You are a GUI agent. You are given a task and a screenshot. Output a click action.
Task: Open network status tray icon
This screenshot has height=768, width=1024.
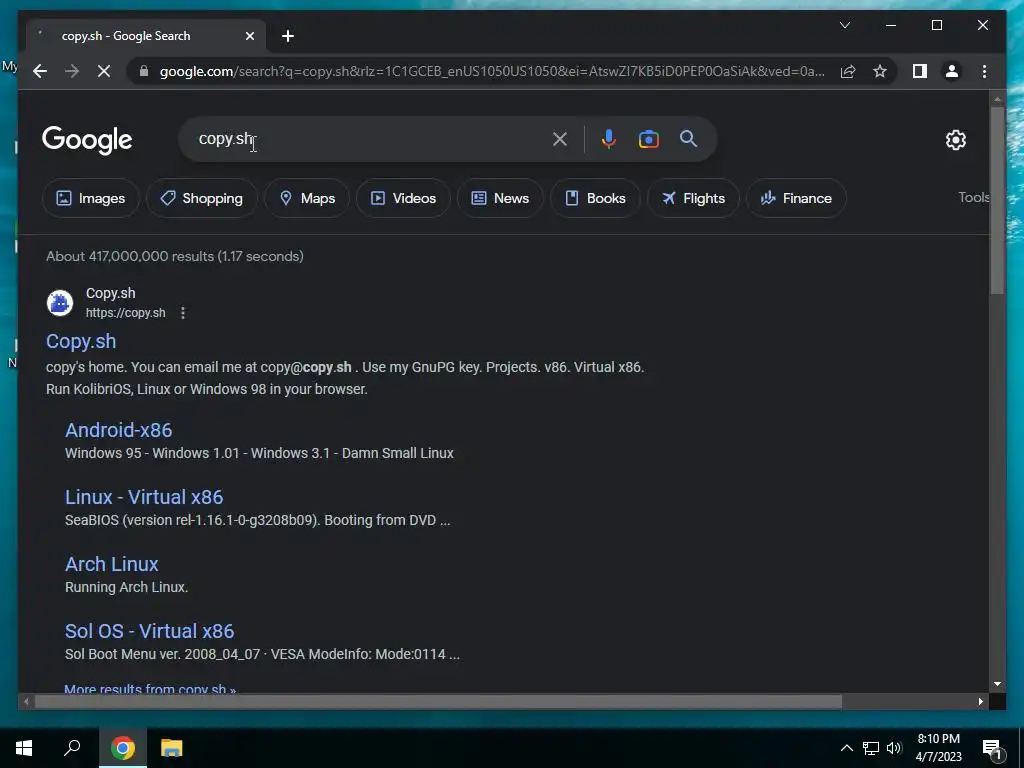tap(871, 748)
